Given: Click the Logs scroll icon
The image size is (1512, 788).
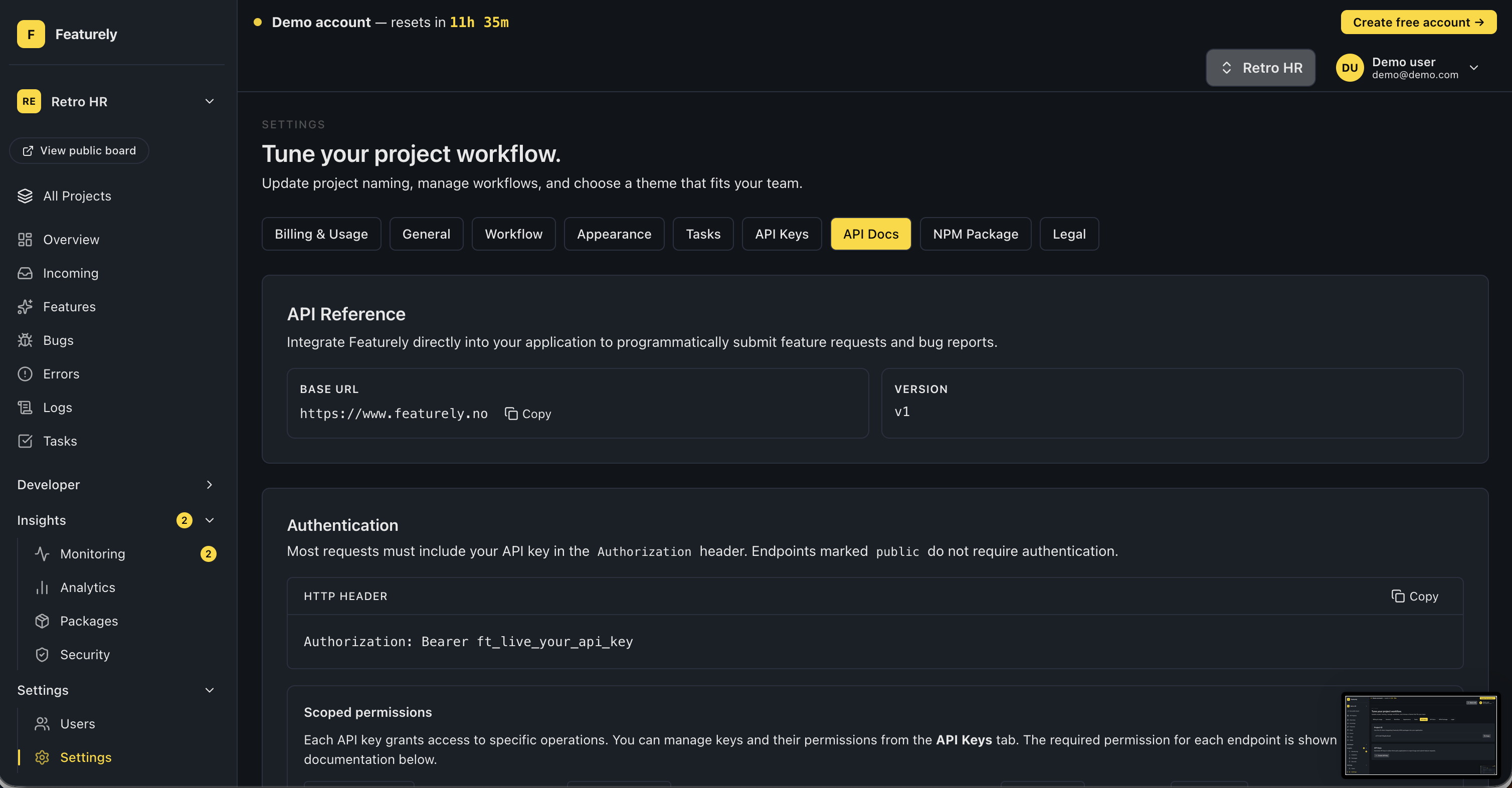Looking at the screenshot, I should (x=25, y=407).
